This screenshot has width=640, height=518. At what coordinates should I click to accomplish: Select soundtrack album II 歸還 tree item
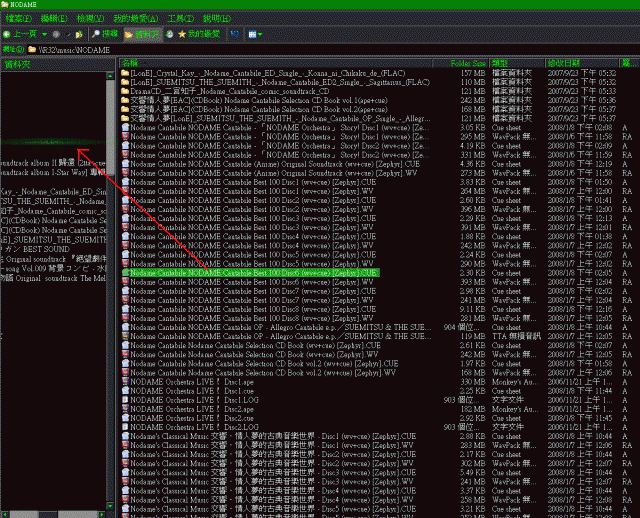point(53,163)
